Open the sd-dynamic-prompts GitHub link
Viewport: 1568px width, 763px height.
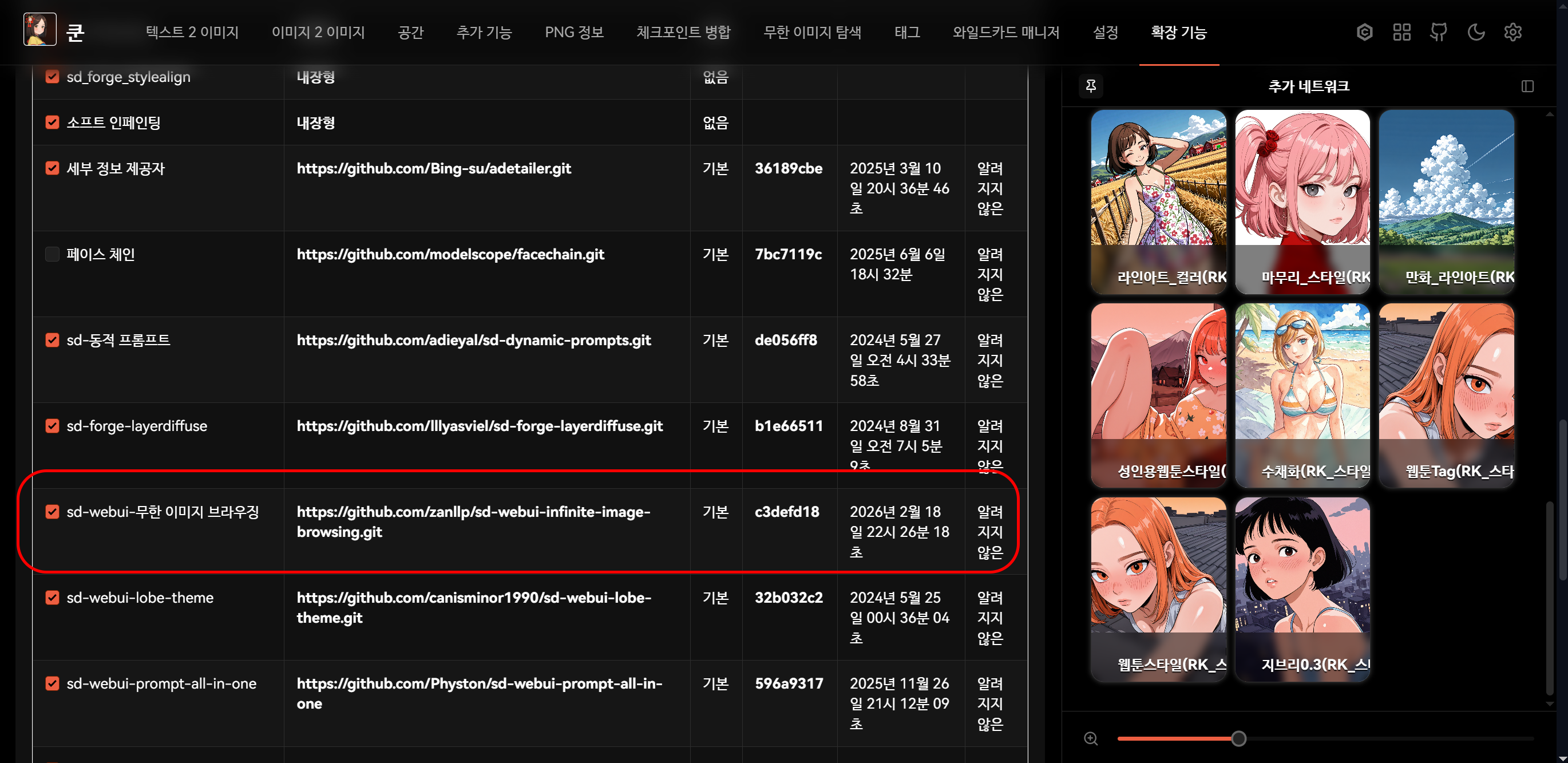[474, 341]
